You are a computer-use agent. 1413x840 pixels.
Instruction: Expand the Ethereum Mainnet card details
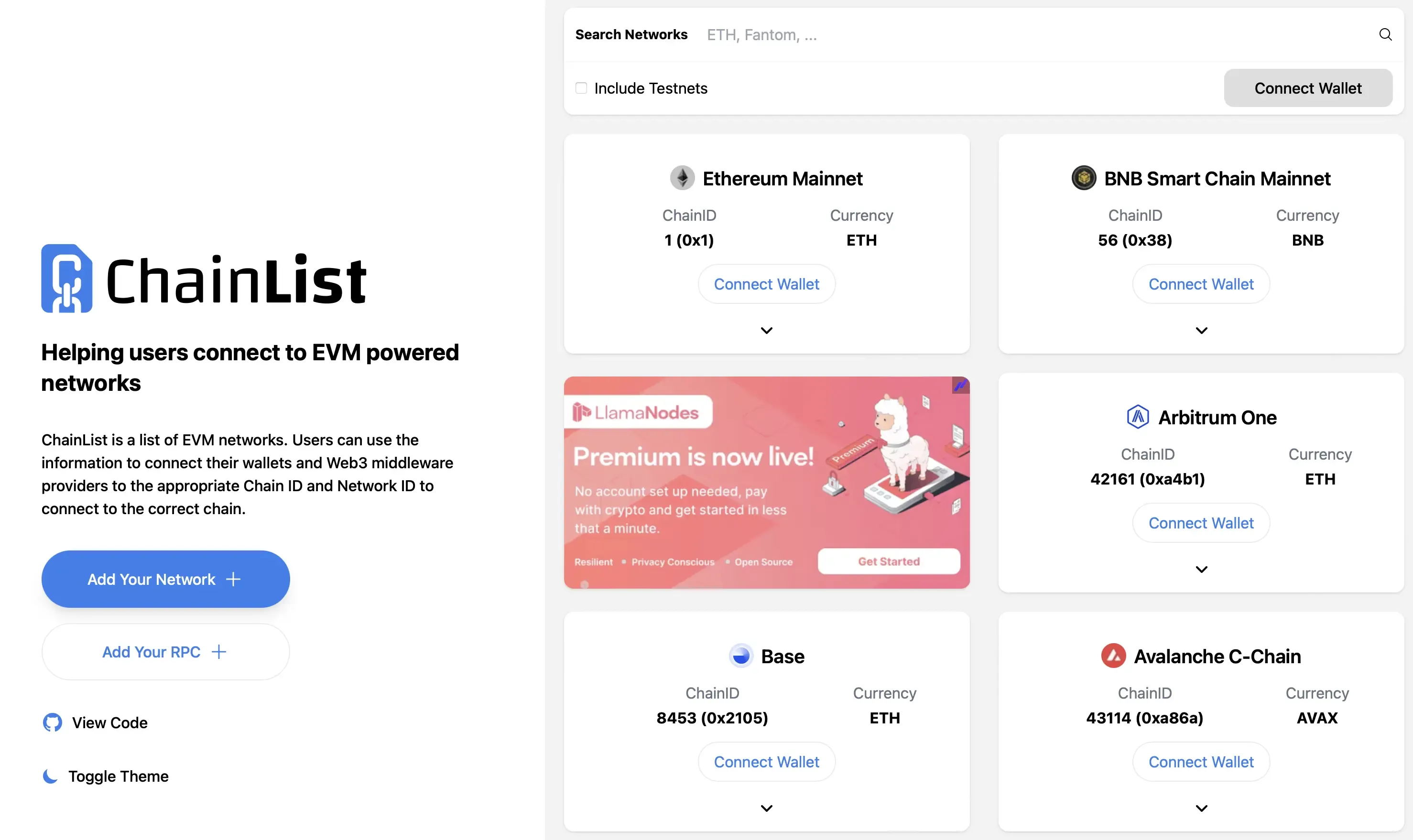pyautogui.click(x=767, y=331)
